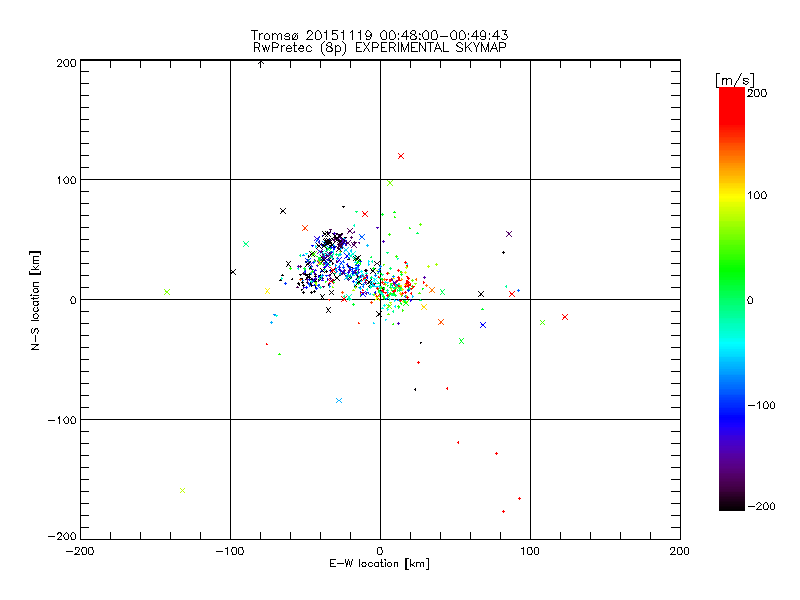Click the colorbar's '0' label
Viewport: 800px width, 600px height.
(750, 300)
